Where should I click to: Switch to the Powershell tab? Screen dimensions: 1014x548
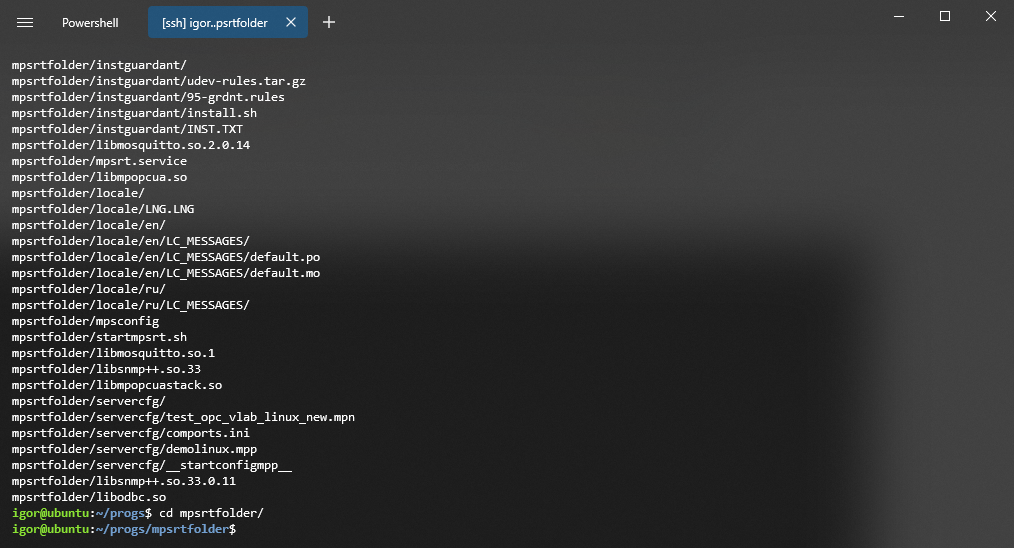pyautogui.click(x=90, y=23)
